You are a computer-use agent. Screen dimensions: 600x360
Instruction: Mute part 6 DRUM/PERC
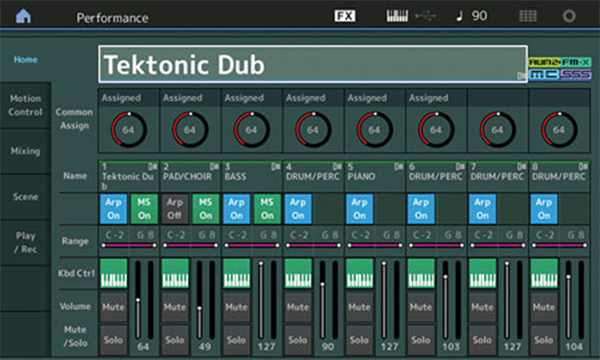coord(421,307)
